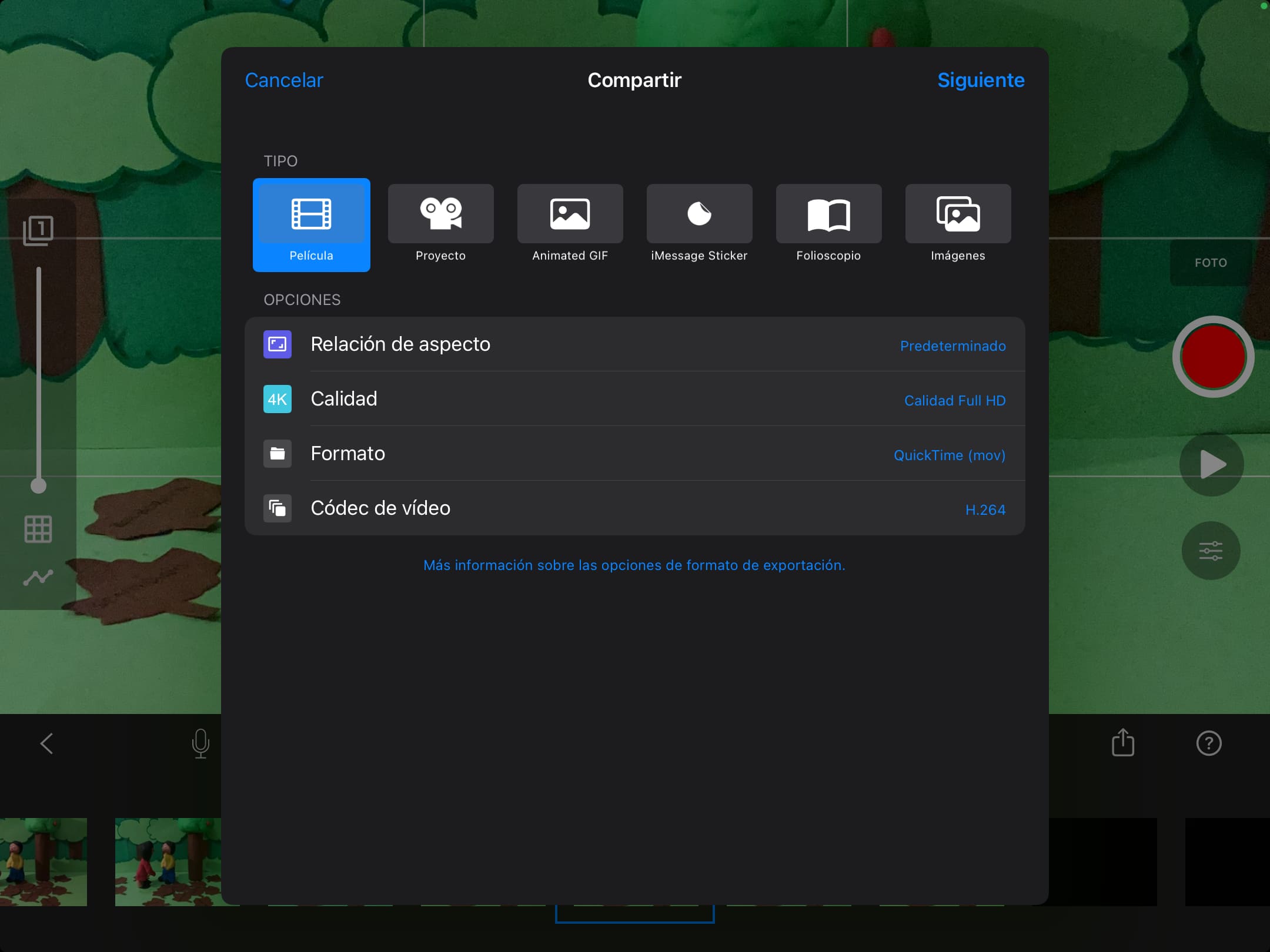The image size is (1270, 952).
Task: Open the help question mark
Action: tap(1209, 743)
